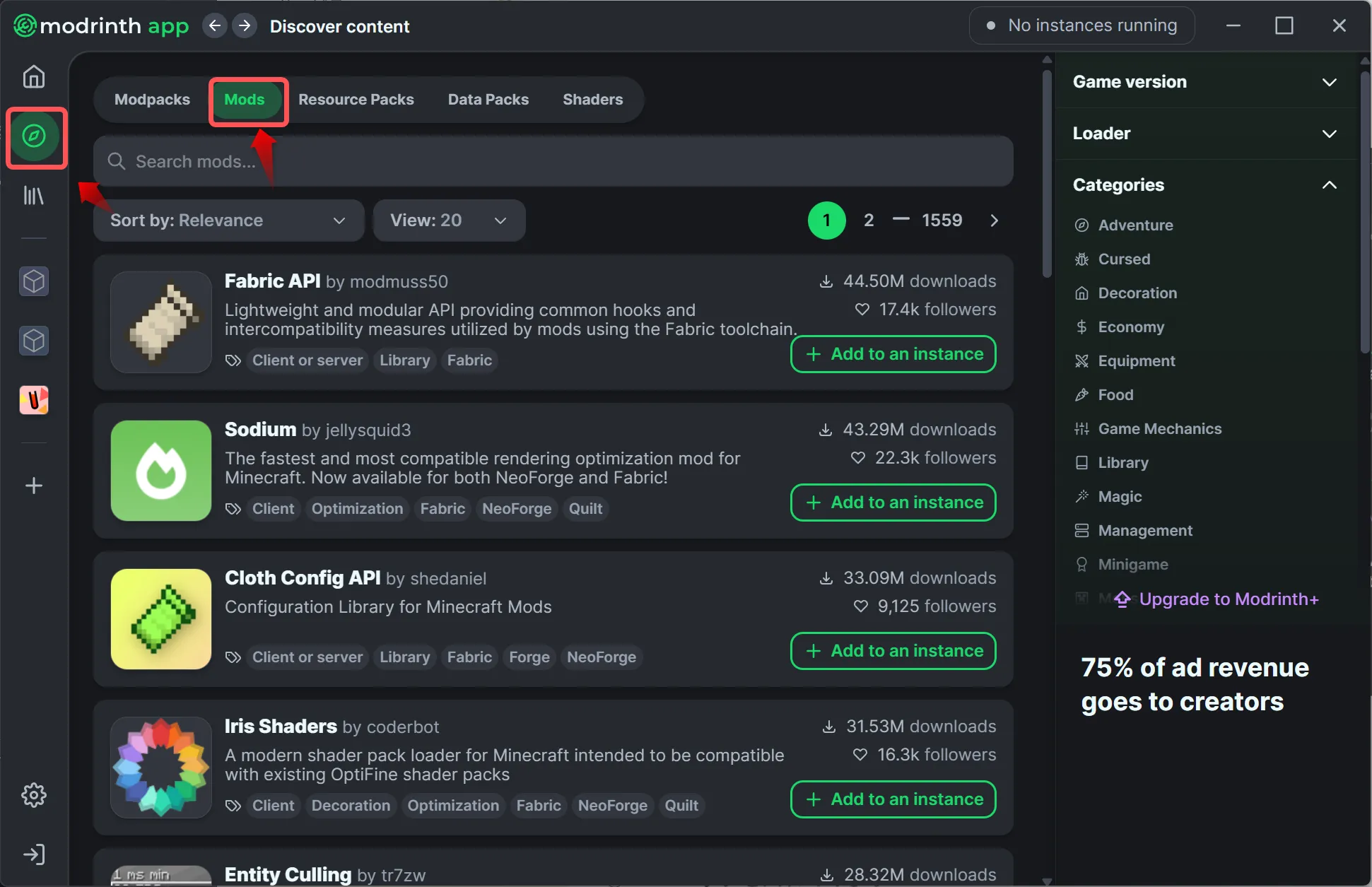This screenshot has width=1372, height=887.
Task: Go forward with the right arrow button
Action: click(245, 26)
